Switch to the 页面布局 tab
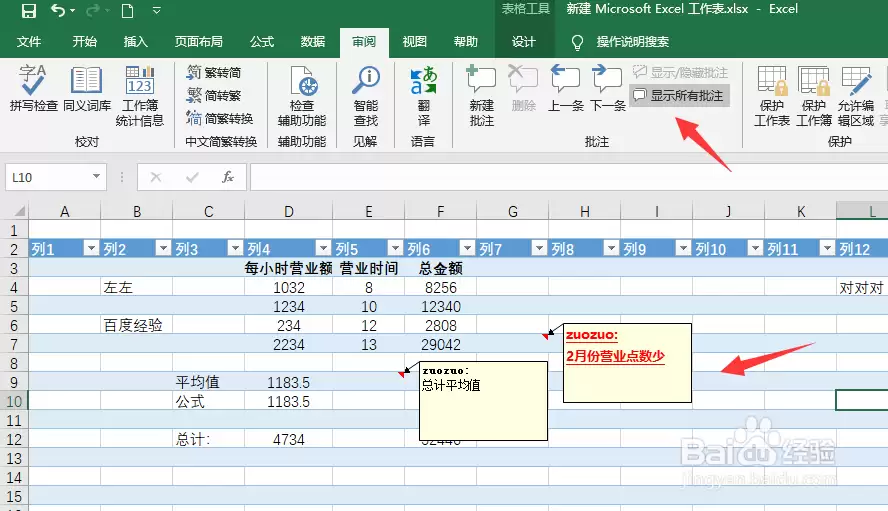This screenshot has height=511, width=888. (x=198, y=41)
